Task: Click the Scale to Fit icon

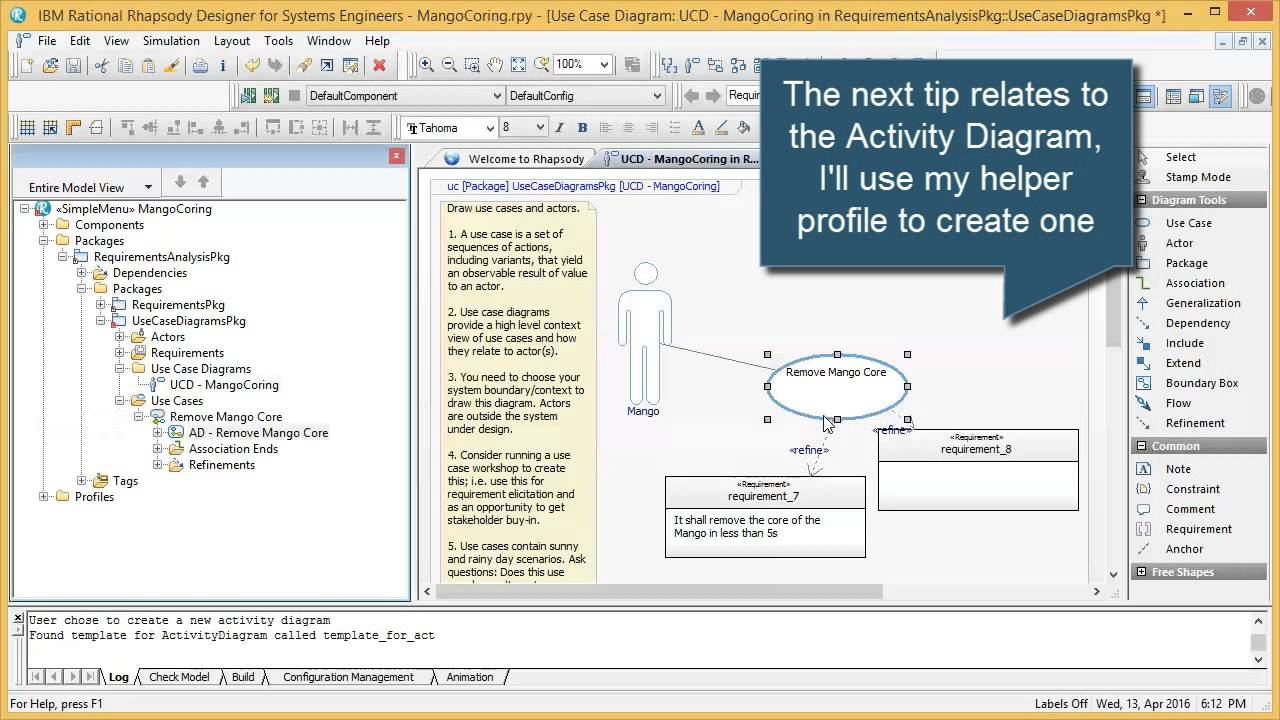Action: pos(518,65)
